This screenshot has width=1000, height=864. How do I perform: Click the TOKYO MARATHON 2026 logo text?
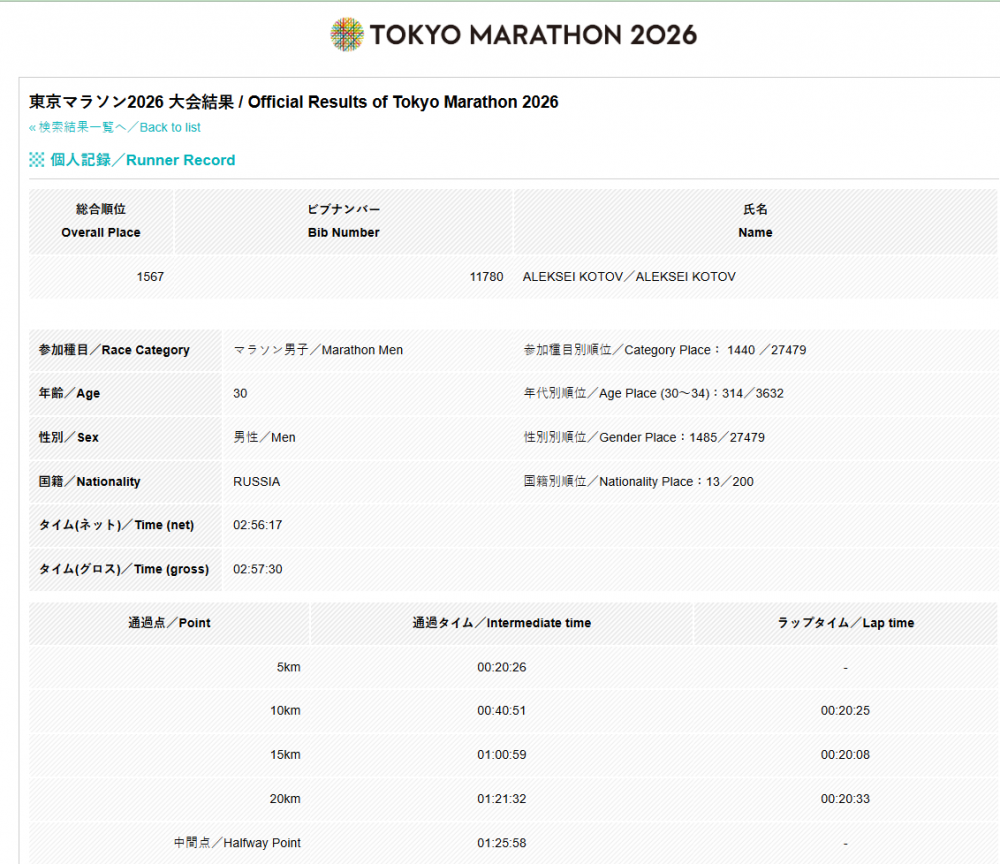point(533,35)
